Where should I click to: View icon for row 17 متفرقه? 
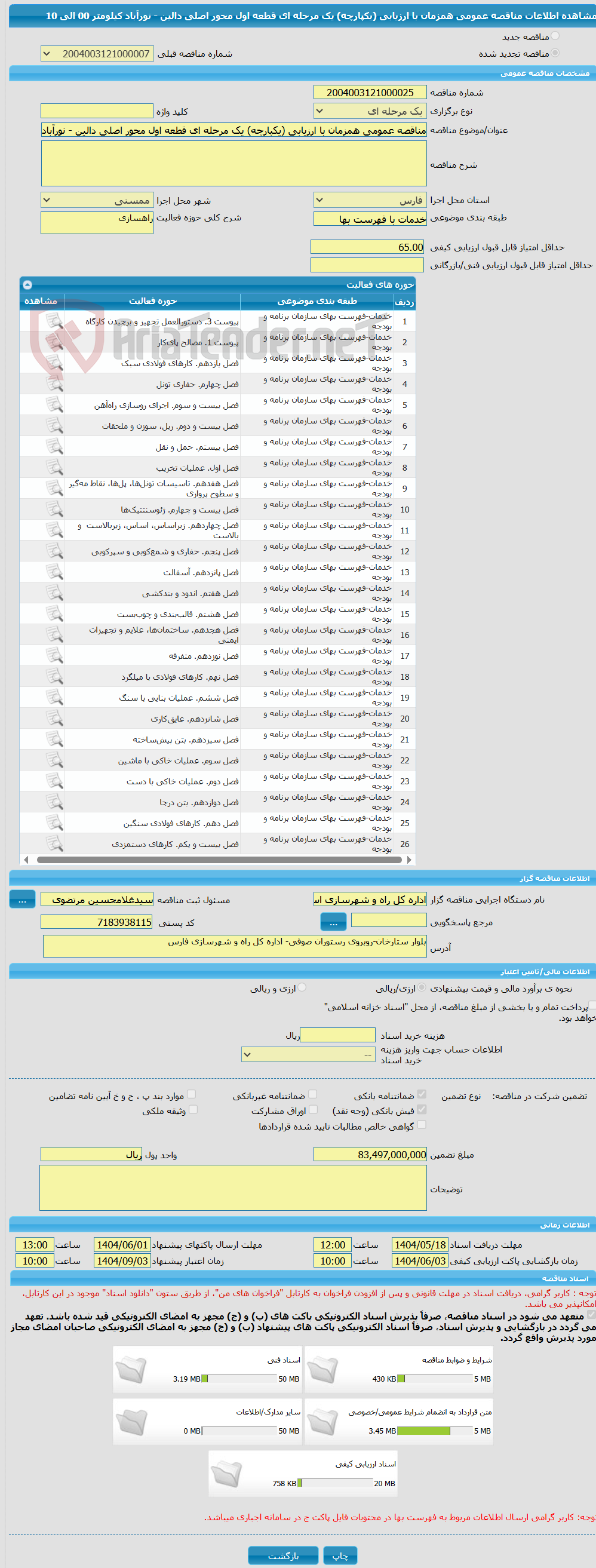[x=54, y=655]
